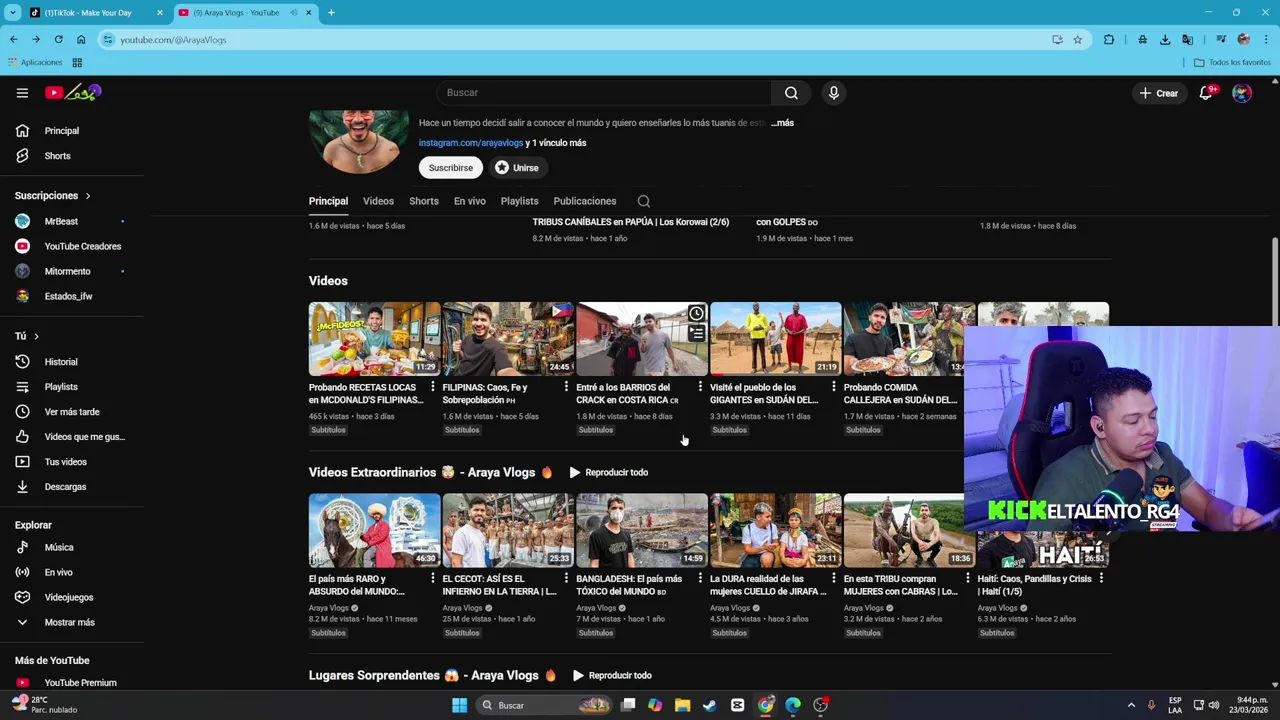
Task: Open Tus videos in sidebar
Action: [66, 462]
